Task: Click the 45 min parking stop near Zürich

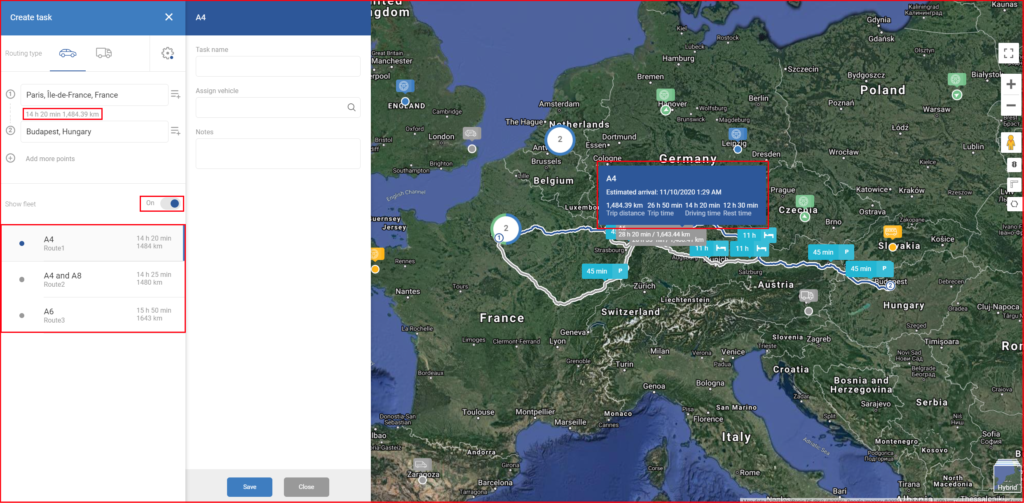Action: click(x=605, y=270)
